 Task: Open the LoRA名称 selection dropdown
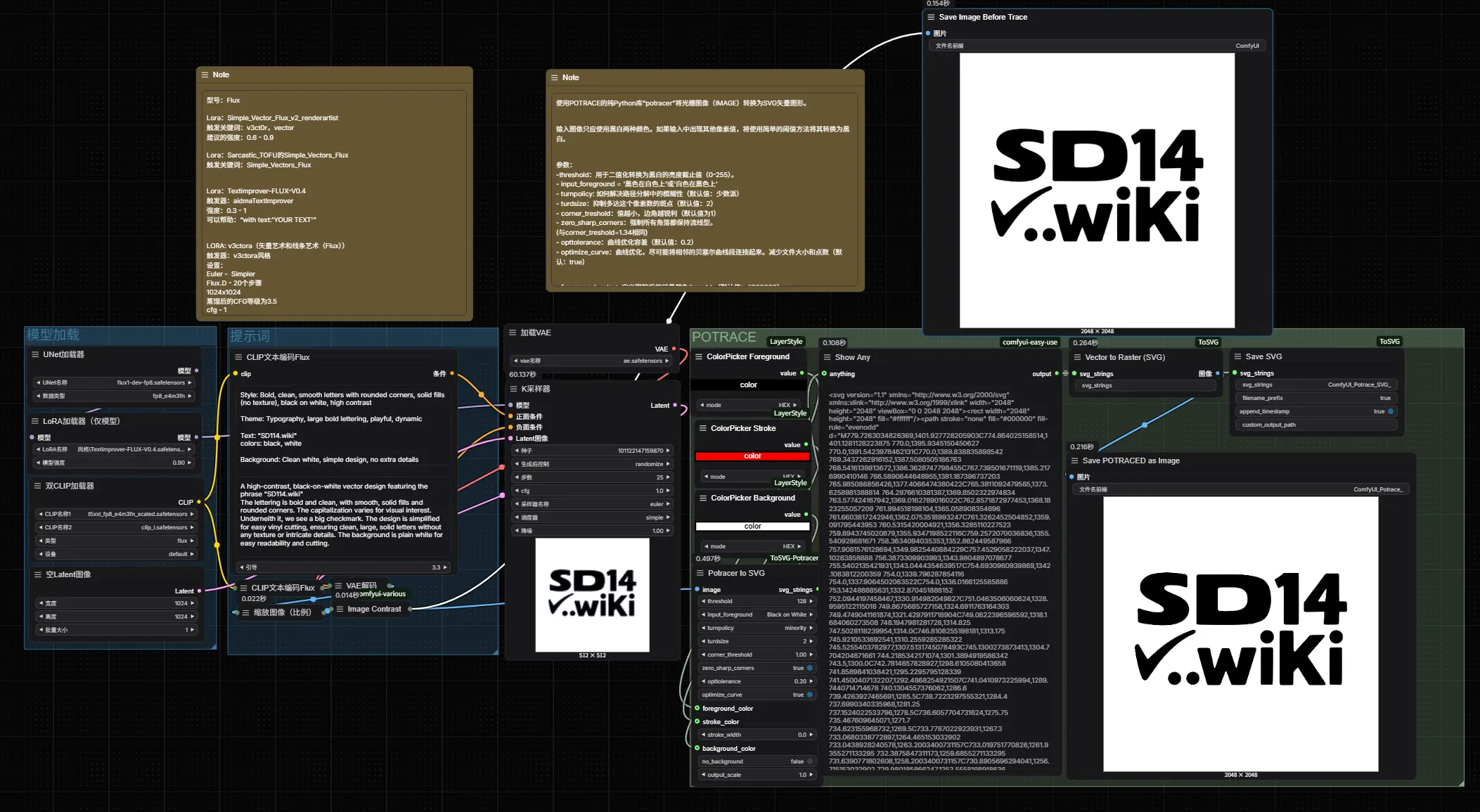(114, 449)
